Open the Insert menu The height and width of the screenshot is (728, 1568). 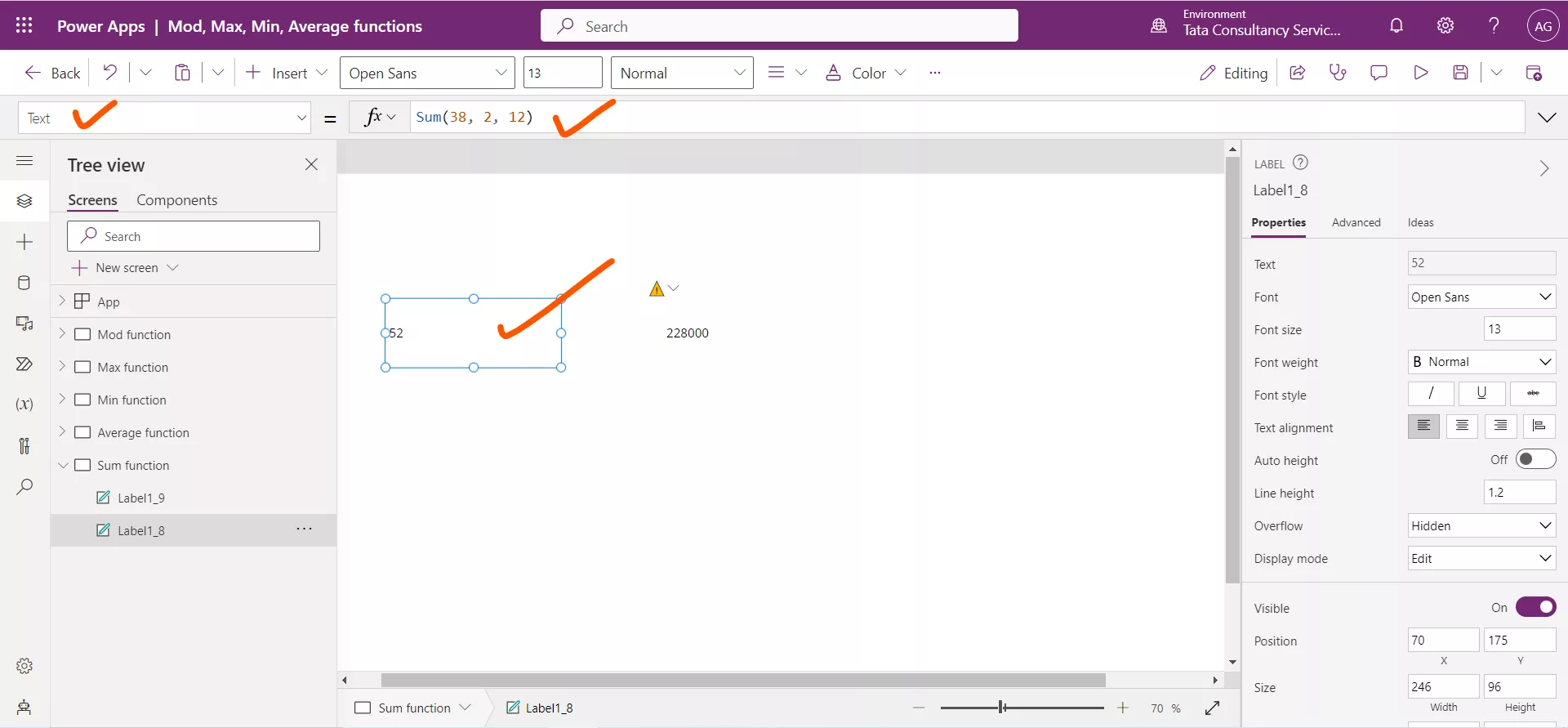click(286, 73)
